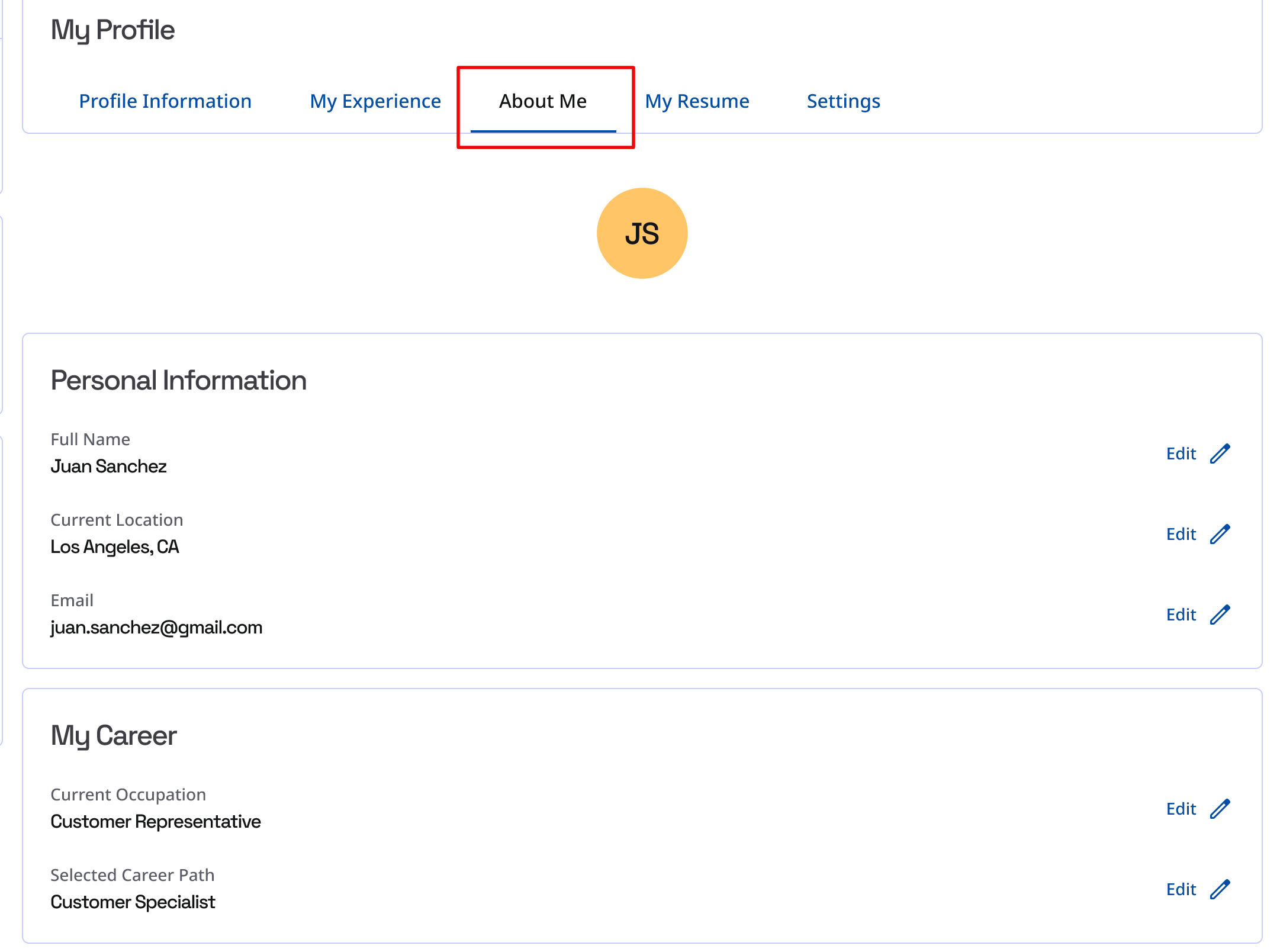The width and height of the screenshot is (1280, 952).
Task: Select the About Me tab
Action: click(x=543, y=101)
